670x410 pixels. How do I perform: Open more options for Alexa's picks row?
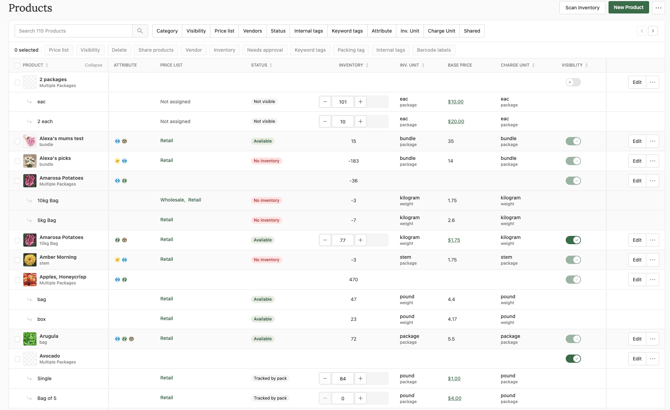[x=652, y=161]
